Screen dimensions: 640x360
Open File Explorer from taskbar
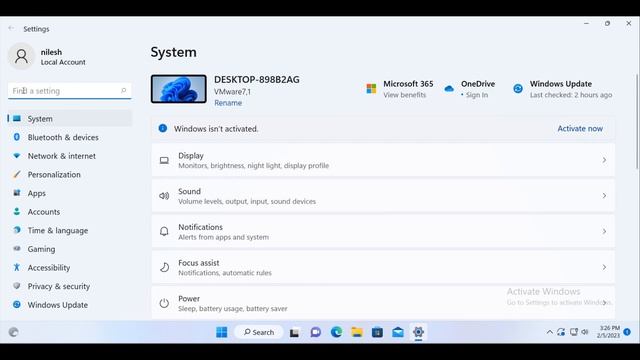[x=357, y=332]
